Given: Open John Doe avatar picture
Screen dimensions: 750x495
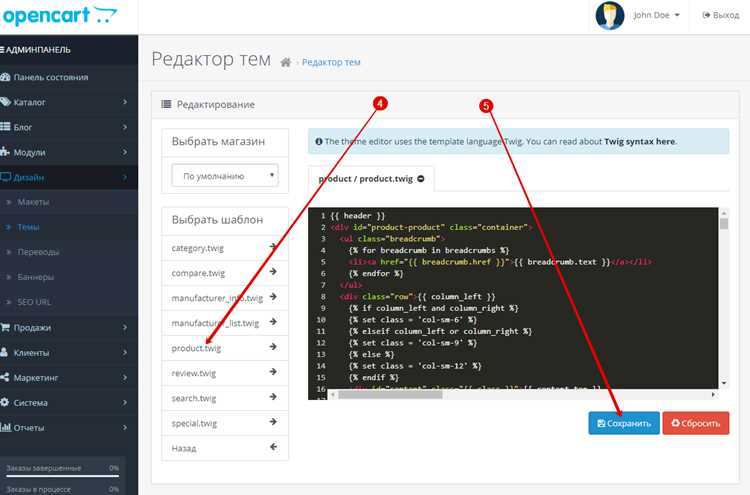Looking at the screenshot, I should 609,16.
